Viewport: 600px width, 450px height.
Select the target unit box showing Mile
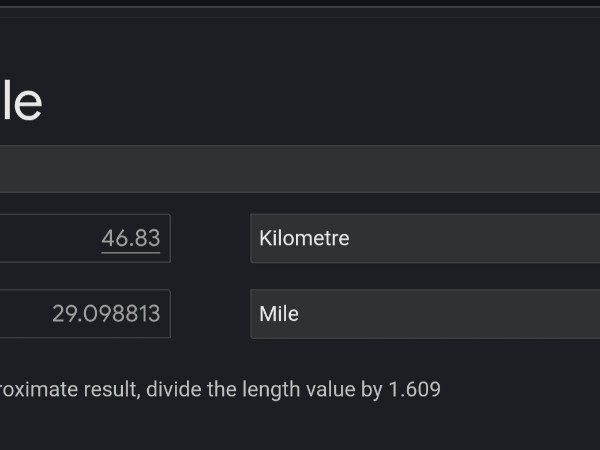[x=424, y=314]
